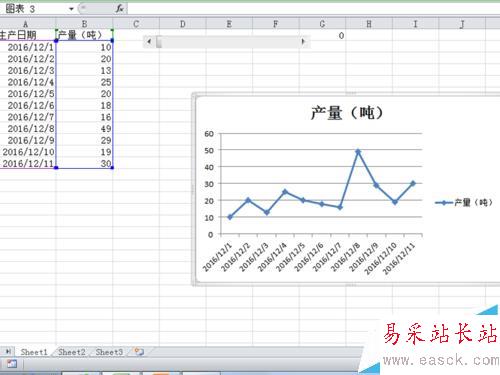Select cell G1 showing value 0
Image resolution: width=500 pixels, height=375 pixels.
[322, 35]
